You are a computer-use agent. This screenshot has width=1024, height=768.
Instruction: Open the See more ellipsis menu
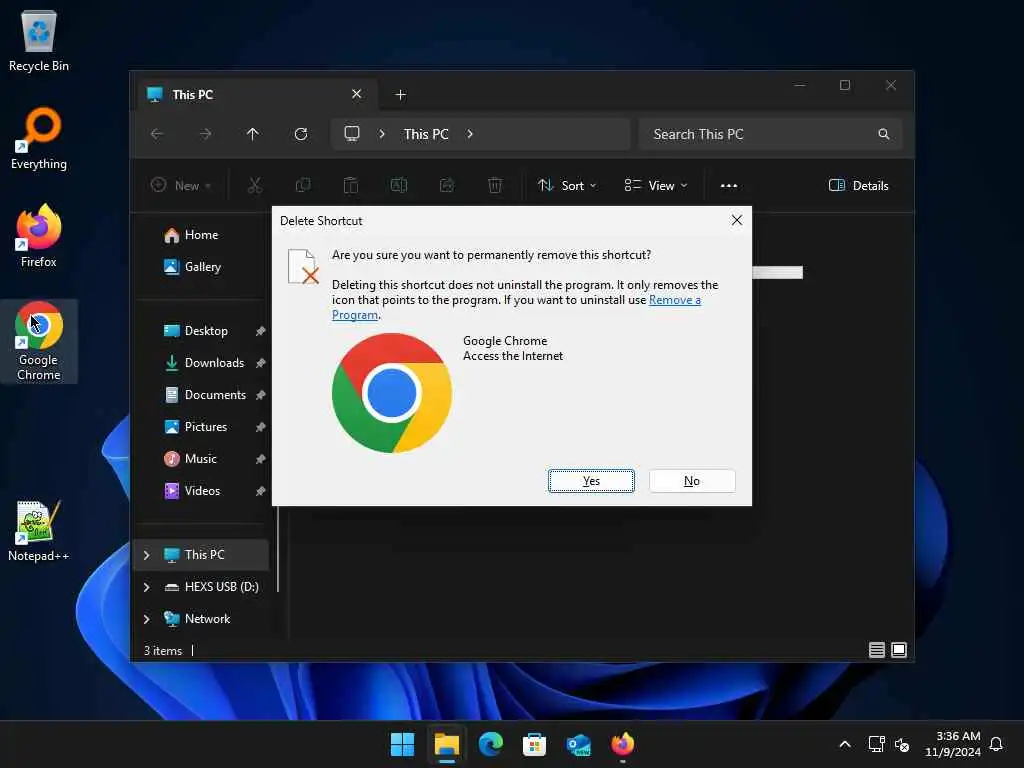coord(729,185)
